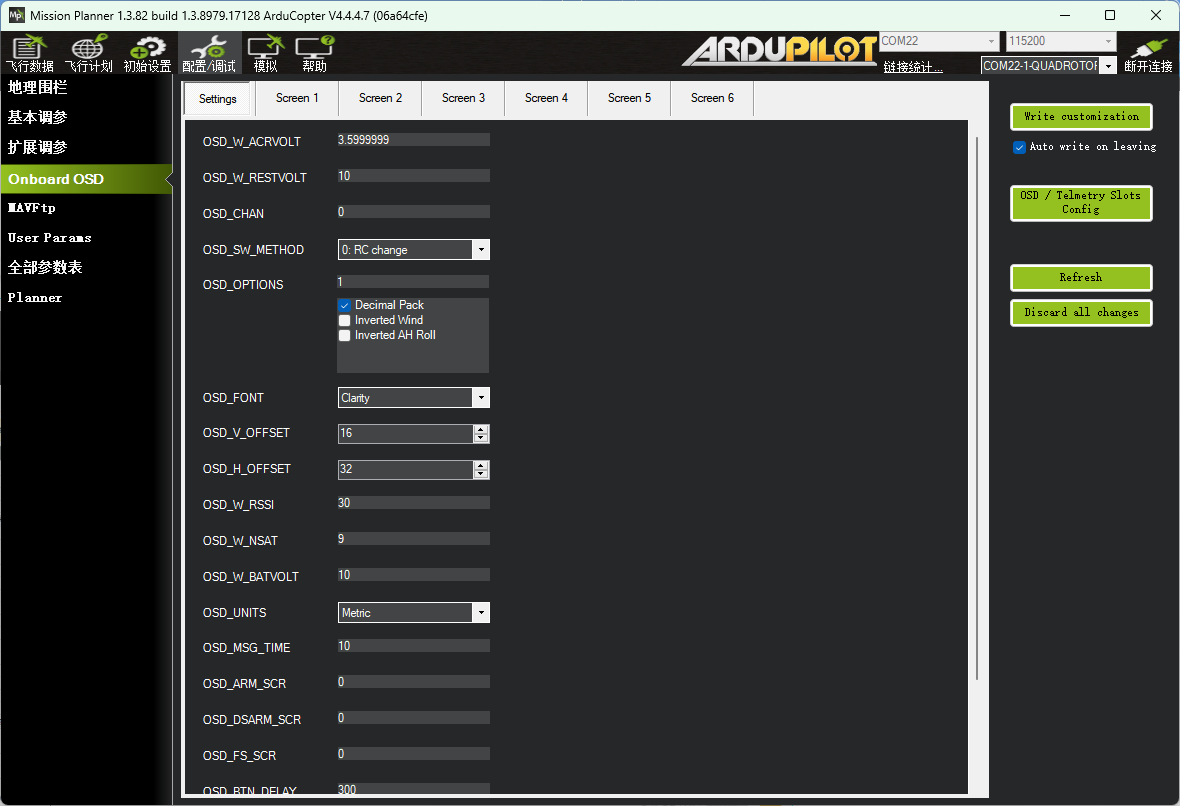Click the Mission Planner title bar icon

click(x=16, y=15)
